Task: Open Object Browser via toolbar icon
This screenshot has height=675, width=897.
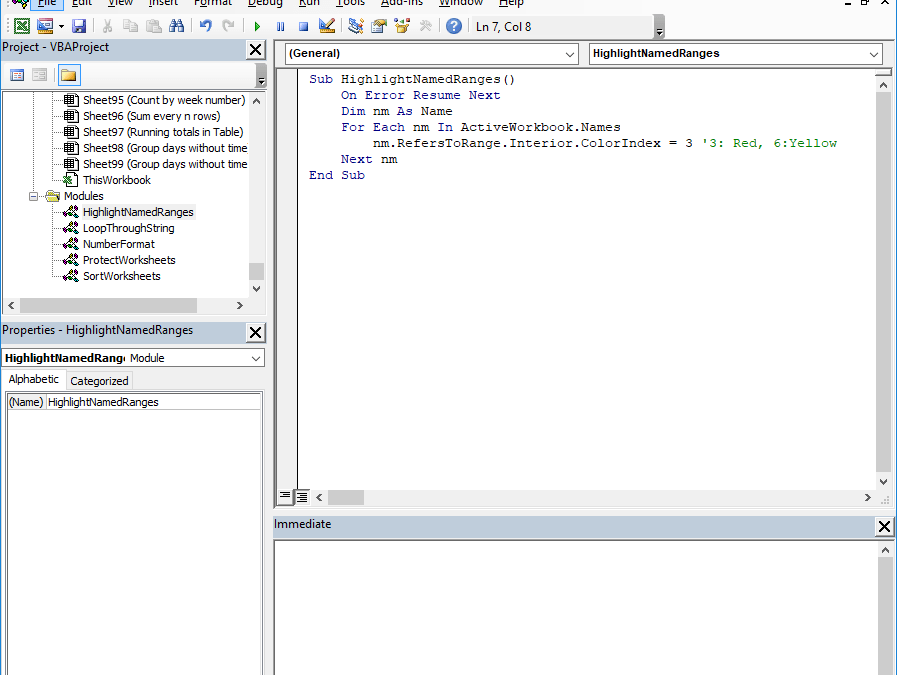Action: click(402, 26)
